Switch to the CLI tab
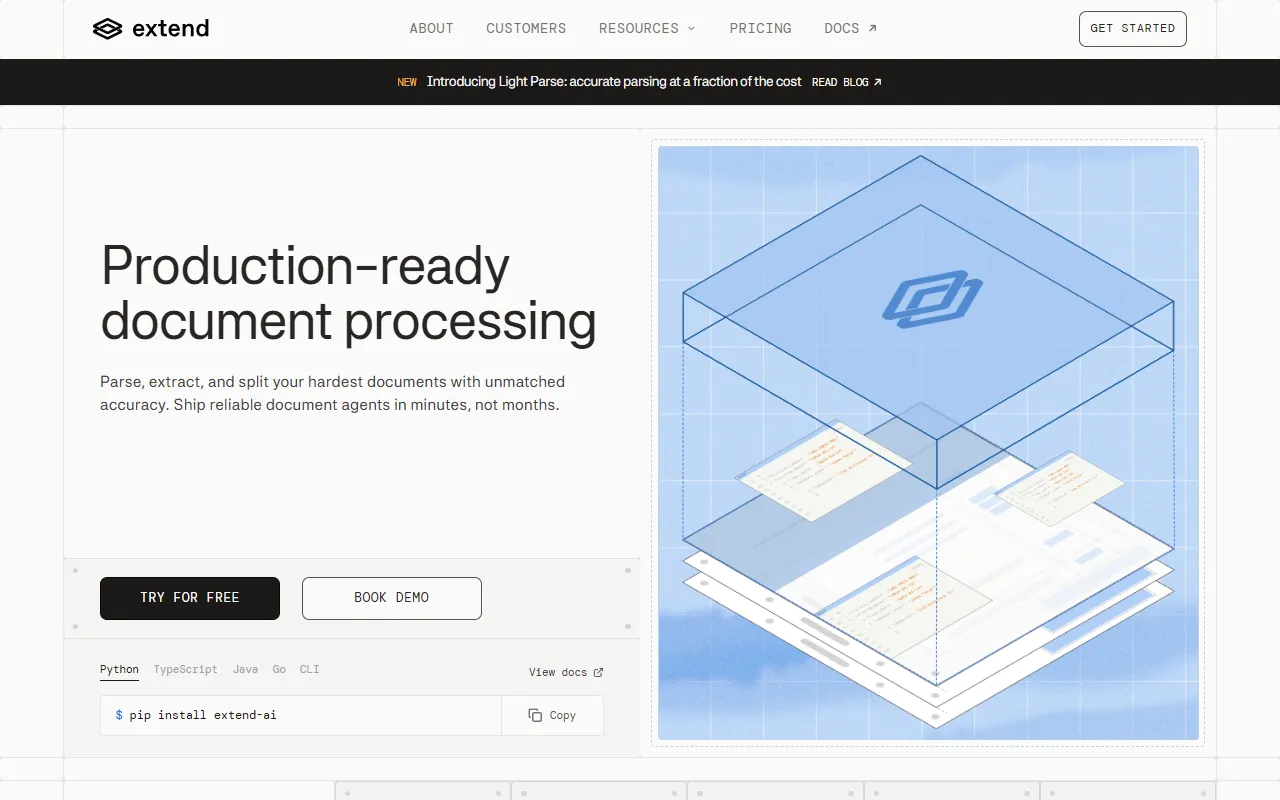The width and height of the screenshot is (1280, 800). click(310, 670)
